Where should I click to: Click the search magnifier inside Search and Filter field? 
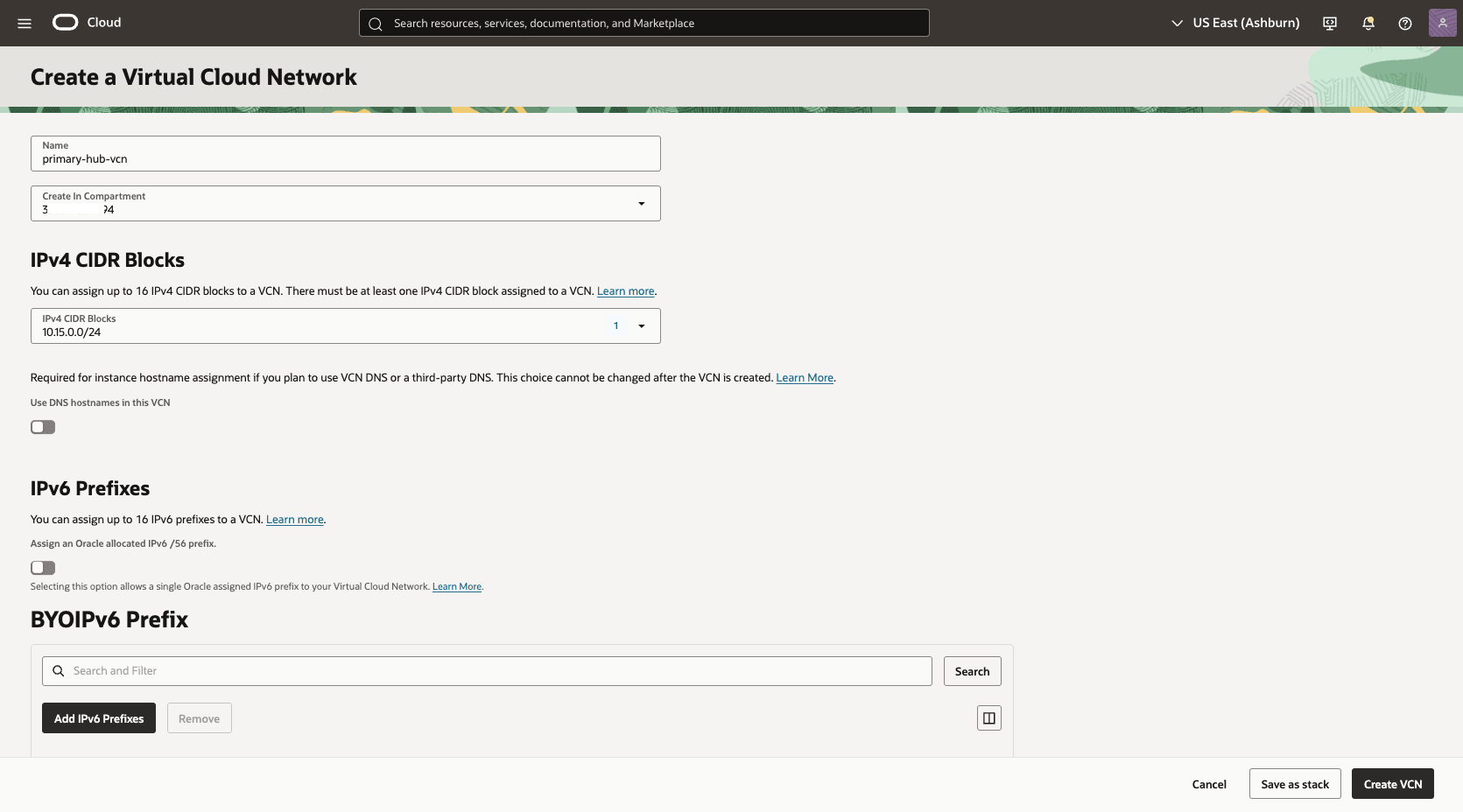click(x=58, y=670)
